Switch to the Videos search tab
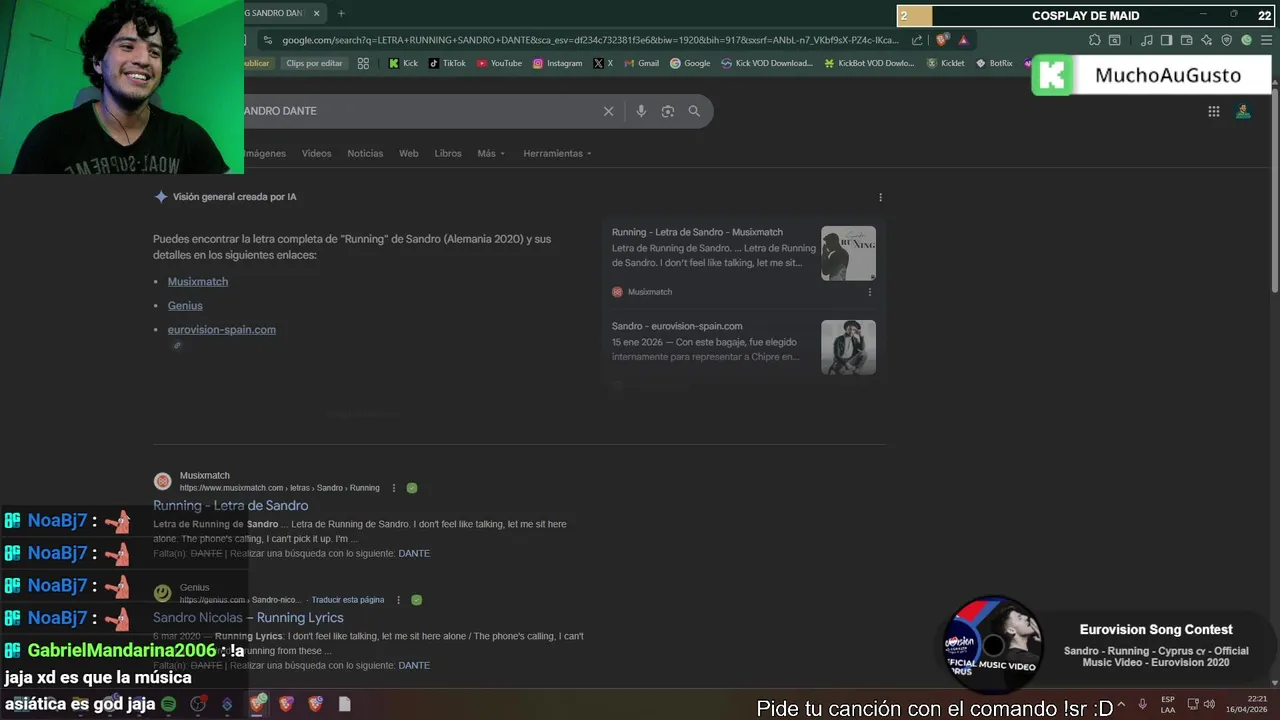1280x720 pixels. (x=316, y=154)
